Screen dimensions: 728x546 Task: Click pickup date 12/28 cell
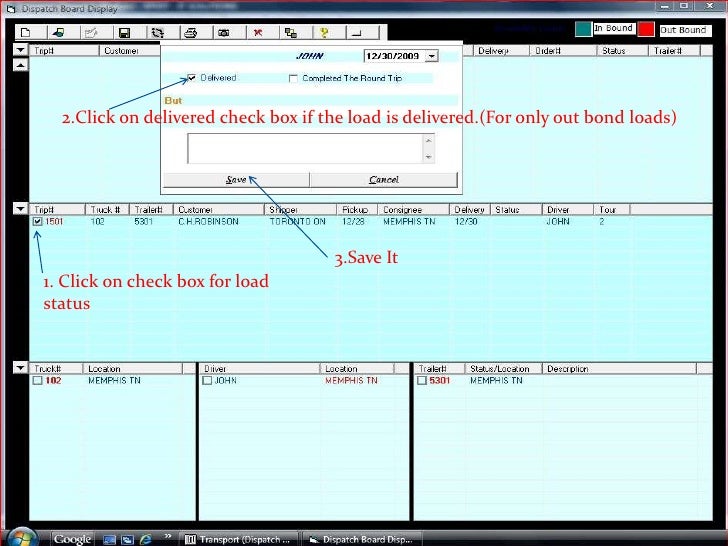(353, 222)
